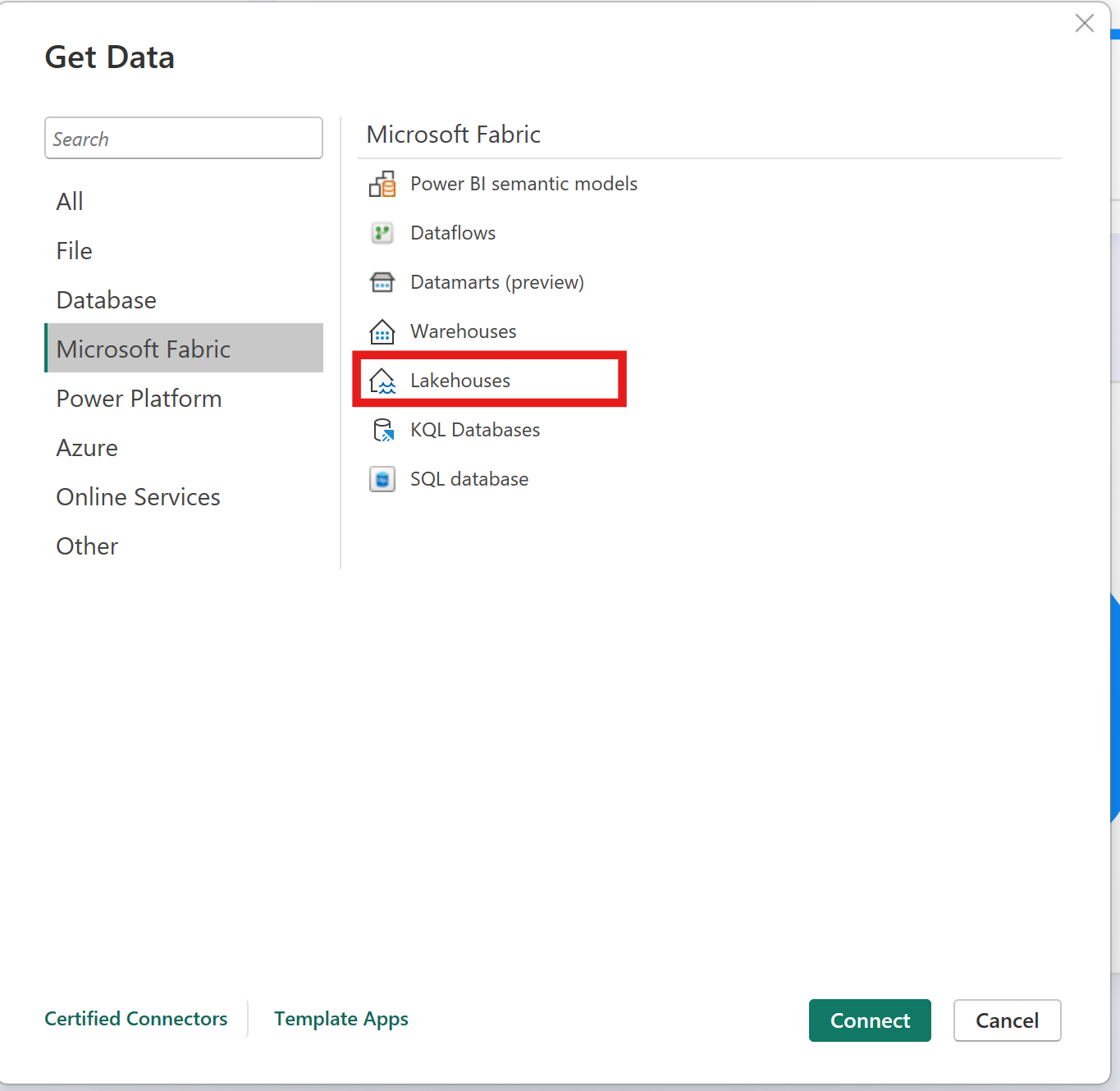Close the Get Data dialog
This screenshot has width=1120, height=1091.
tap(1085, 24)
